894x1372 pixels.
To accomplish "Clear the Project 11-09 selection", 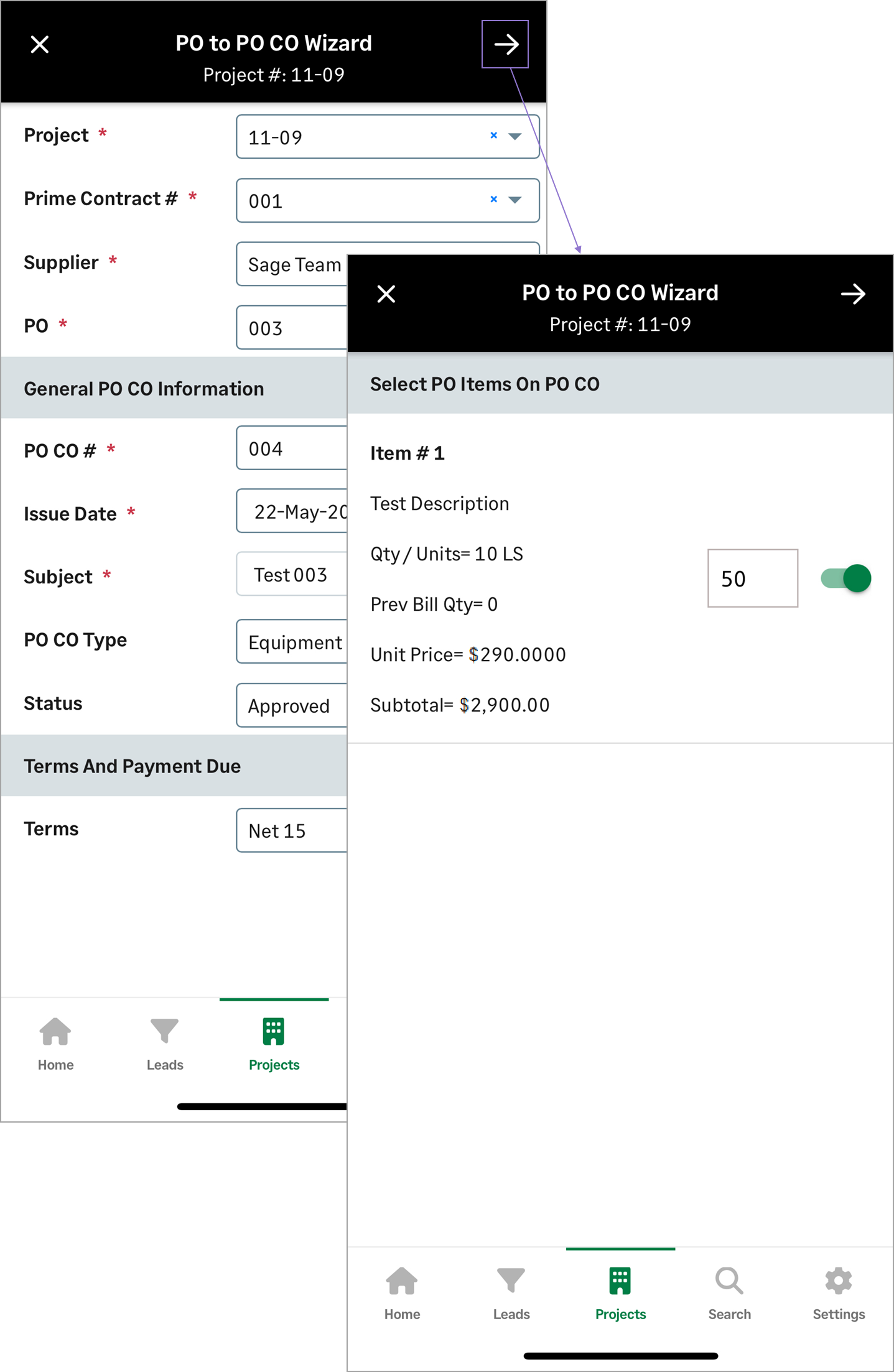I will coord(494,136).
